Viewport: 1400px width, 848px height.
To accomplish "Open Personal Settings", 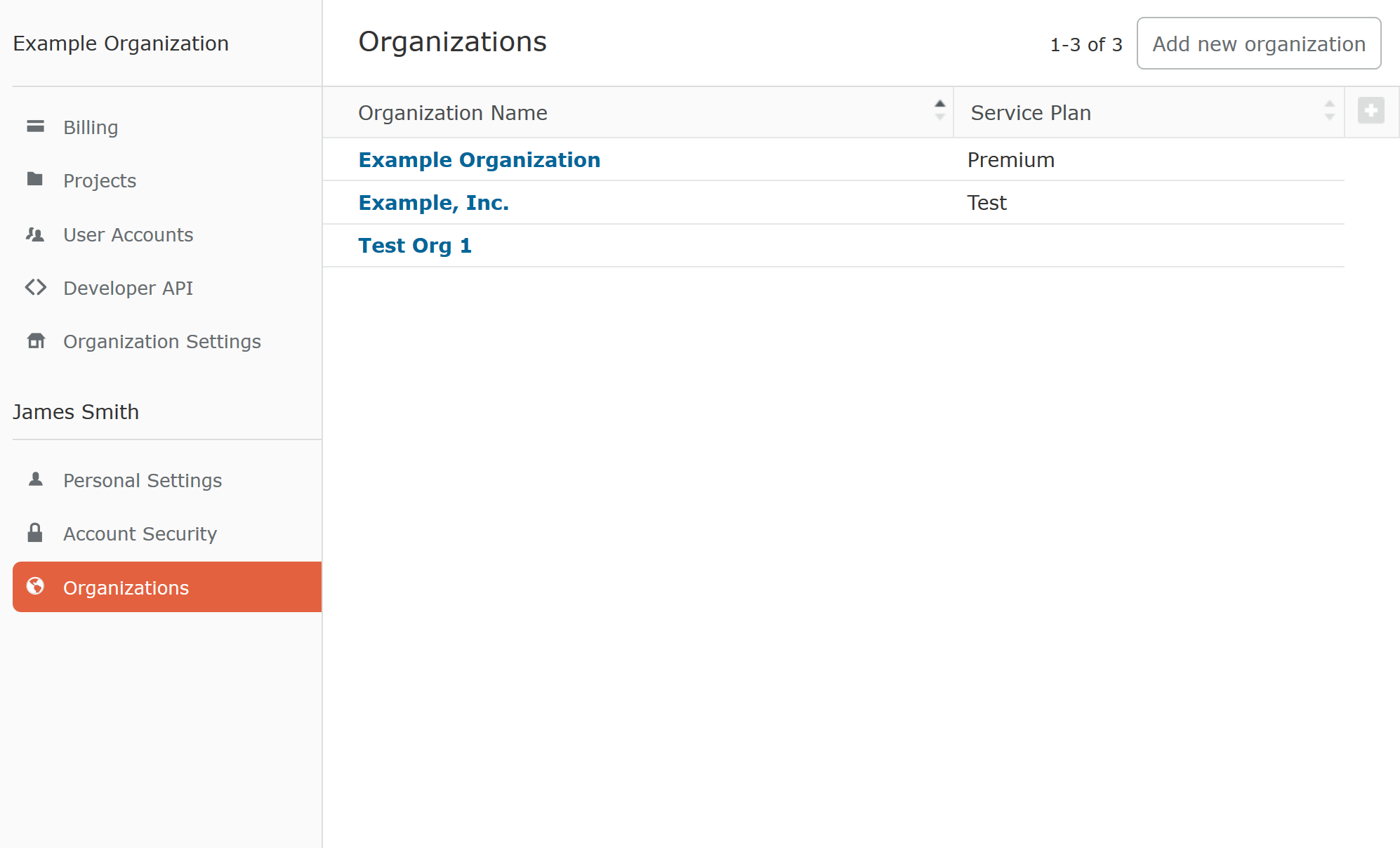I will pos(167,480).
